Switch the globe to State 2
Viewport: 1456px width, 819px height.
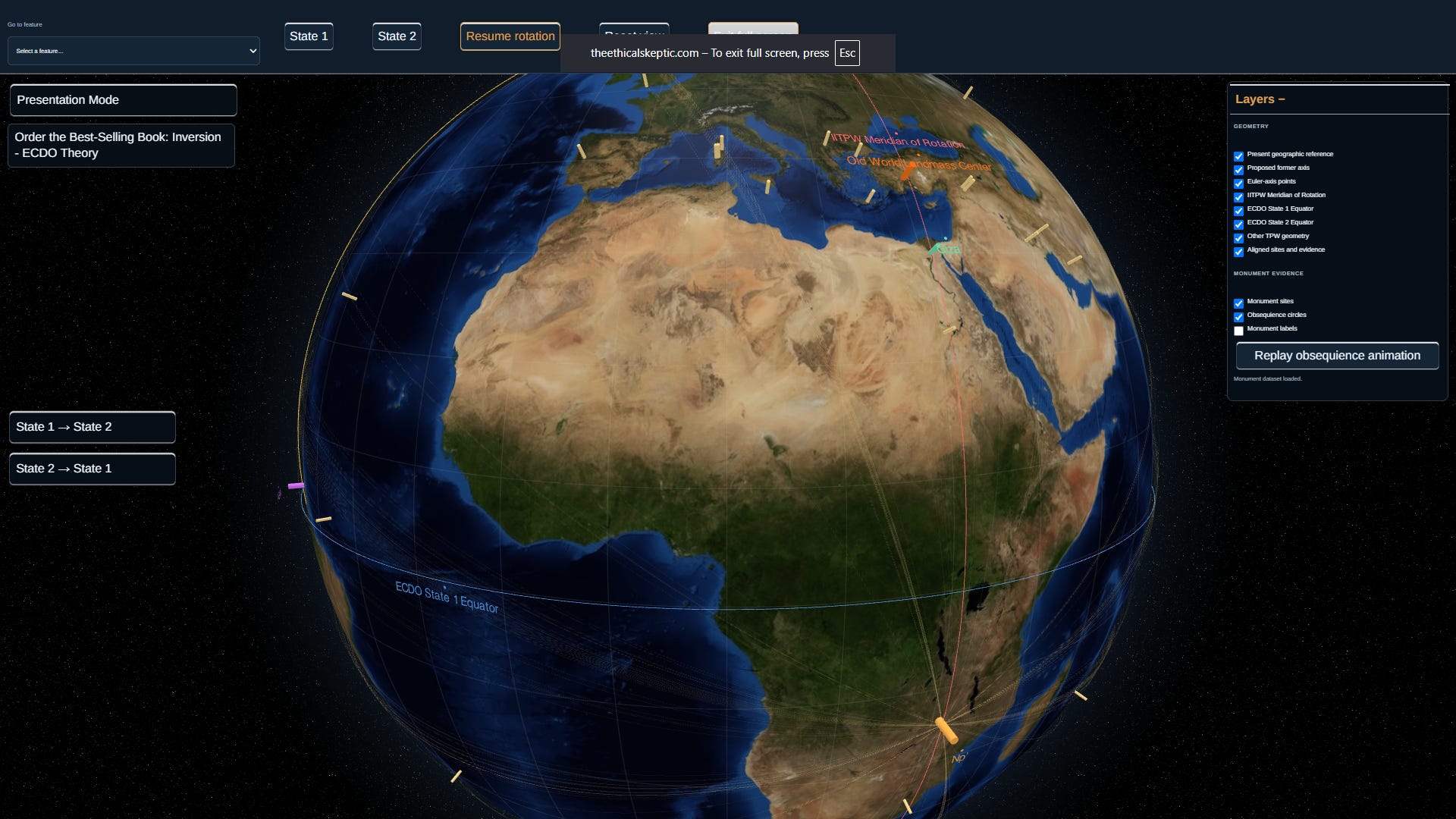(397, 36)
